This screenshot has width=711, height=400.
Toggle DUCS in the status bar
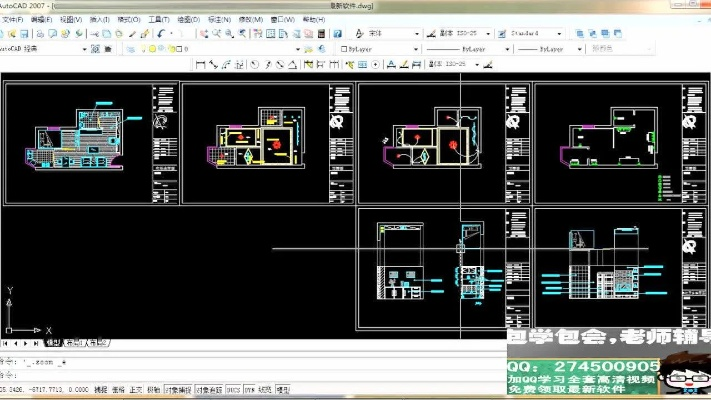tap(232, 390)
